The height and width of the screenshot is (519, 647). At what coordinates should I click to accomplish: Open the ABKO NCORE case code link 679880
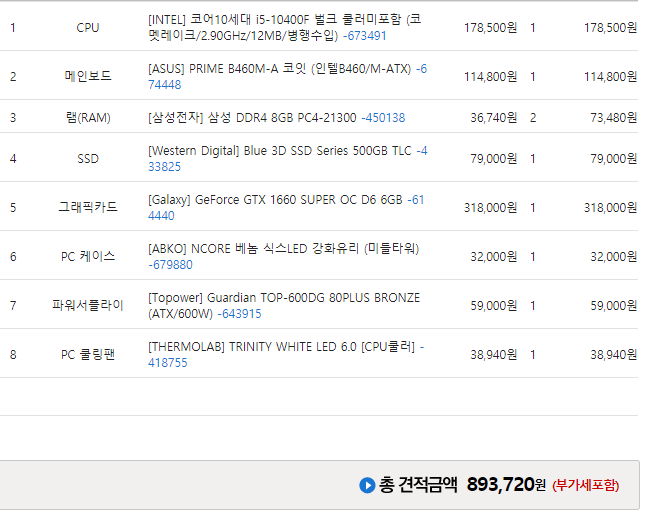coord(170,265)
